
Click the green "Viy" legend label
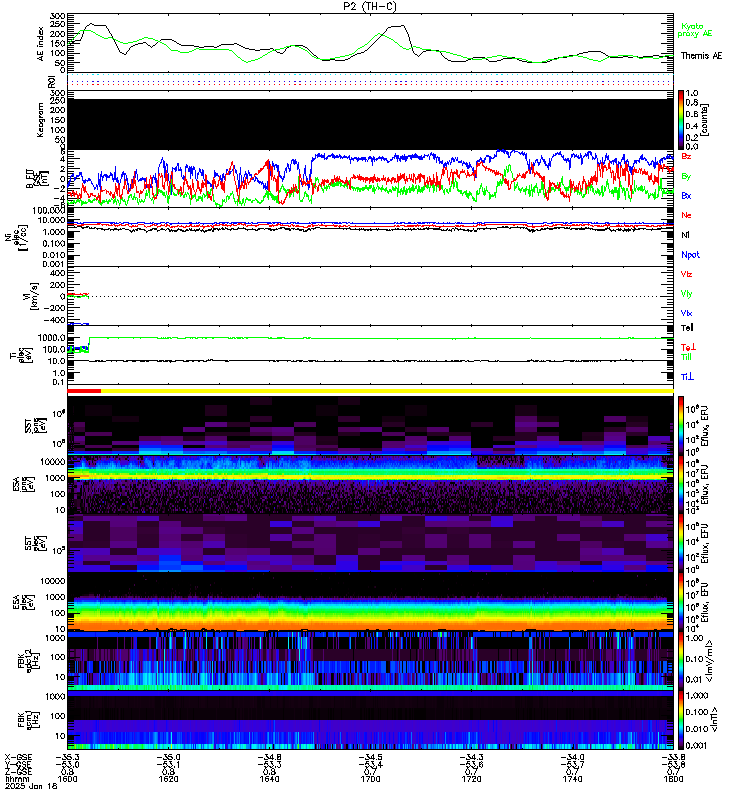[686, 294]
